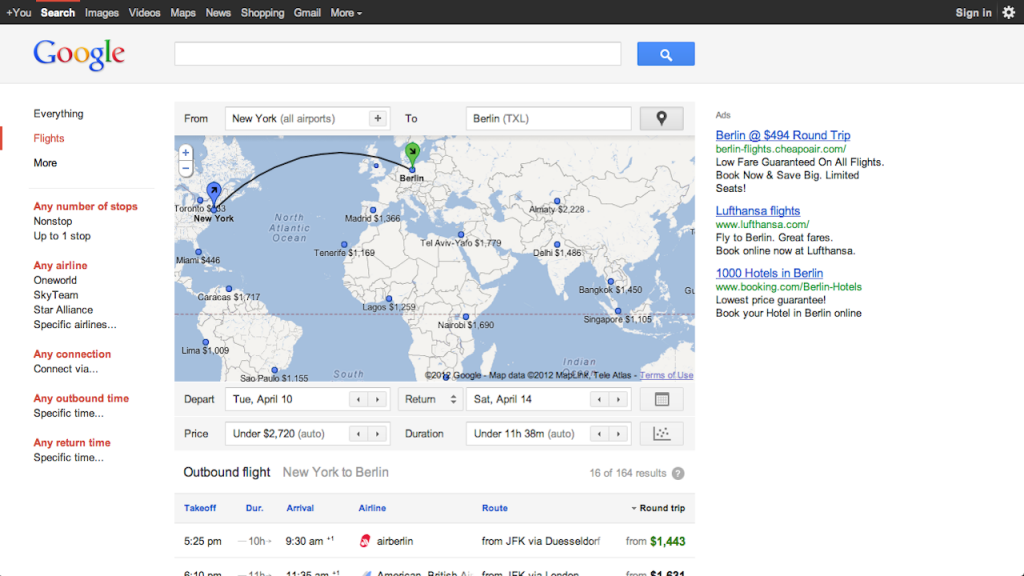Expand the More menu in top bar

pos(346,13)
